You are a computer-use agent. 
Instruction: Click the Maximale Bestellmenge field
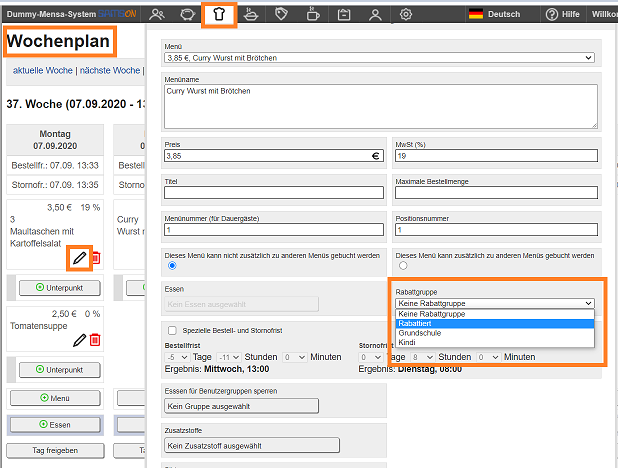tap(496, 193)
